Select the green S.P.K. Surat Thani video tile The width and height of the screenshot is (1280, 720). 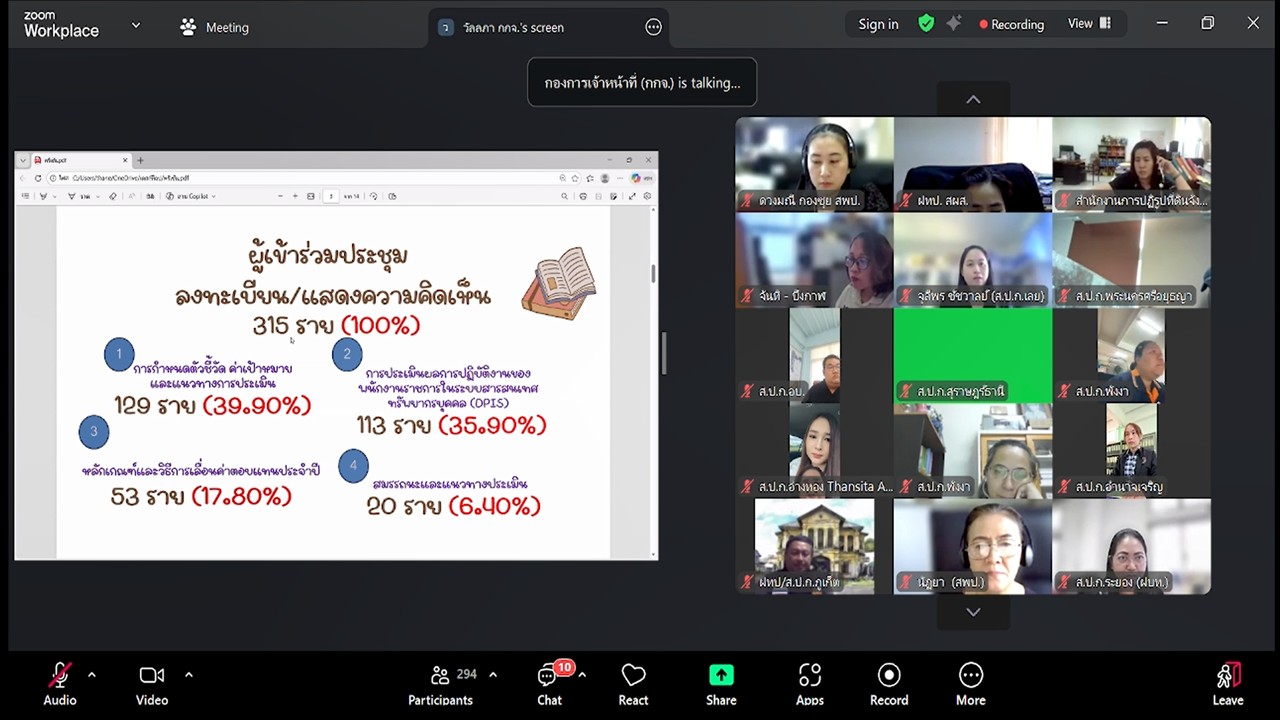point(972,355)
